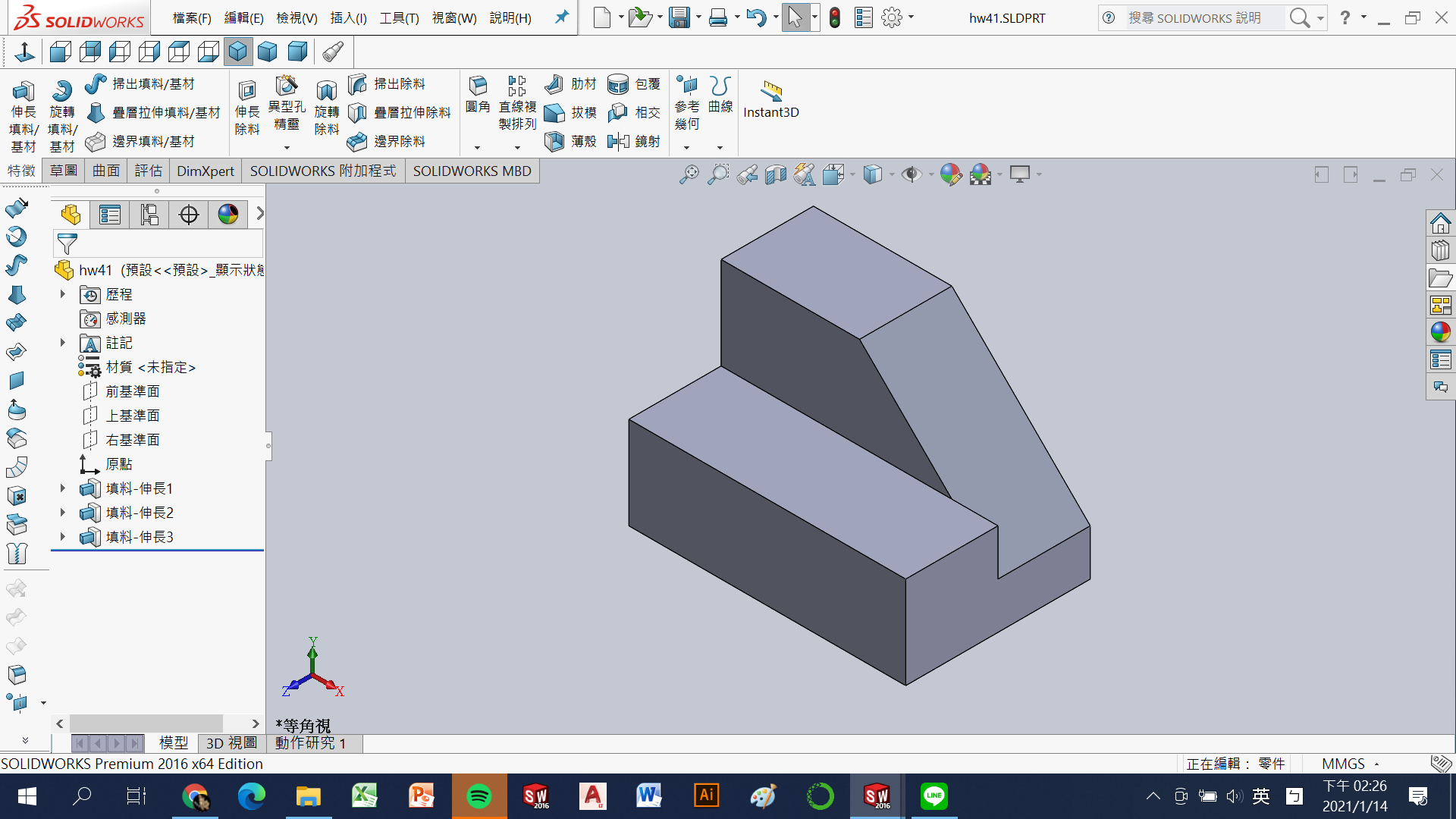The width and height of the screenshot is (1456, 819).
Task: Open the ConfigurationManager tab icon
Action: [149, 215]
